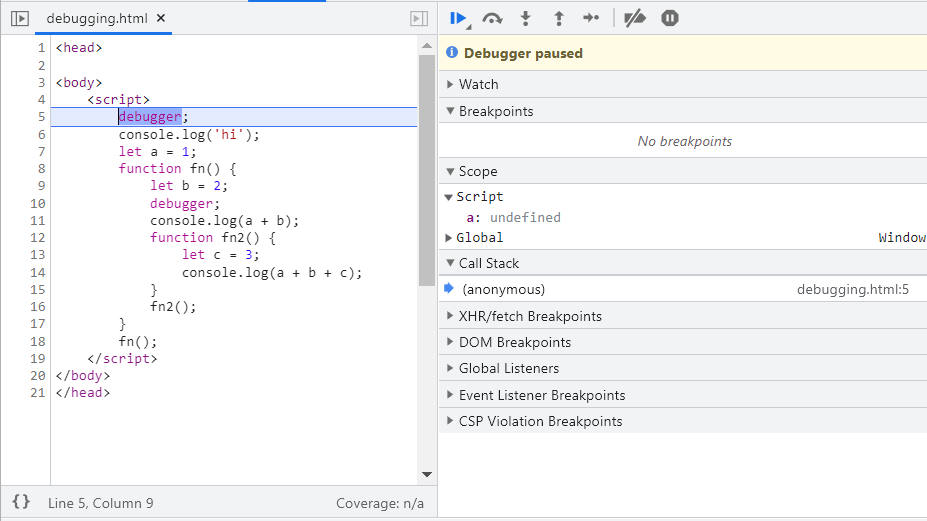Click the Coverage: n/a status
927x521 pixels.
click(380, 503)
